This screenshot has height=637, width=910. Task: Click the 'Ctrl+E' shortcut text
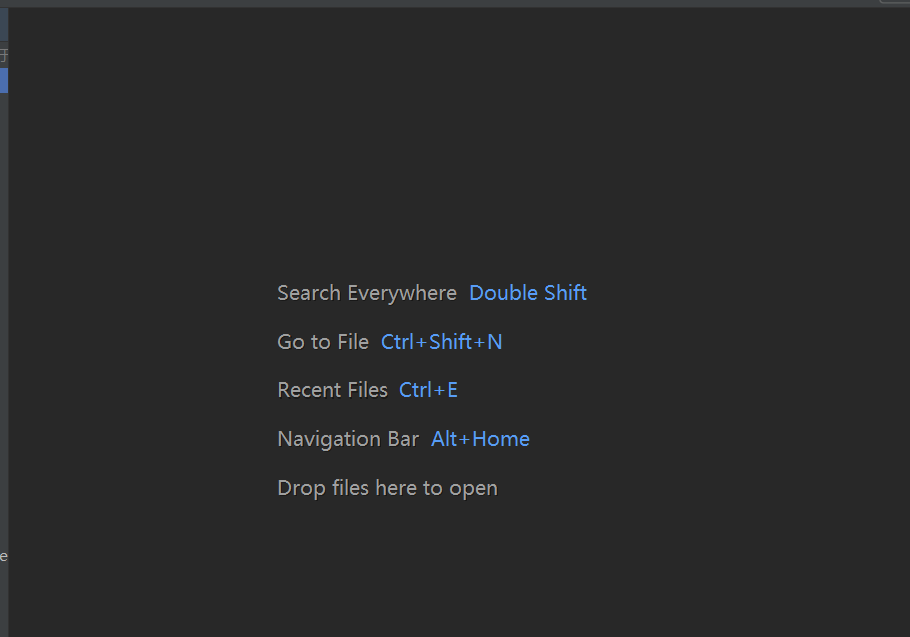click(x=428, y=390)
